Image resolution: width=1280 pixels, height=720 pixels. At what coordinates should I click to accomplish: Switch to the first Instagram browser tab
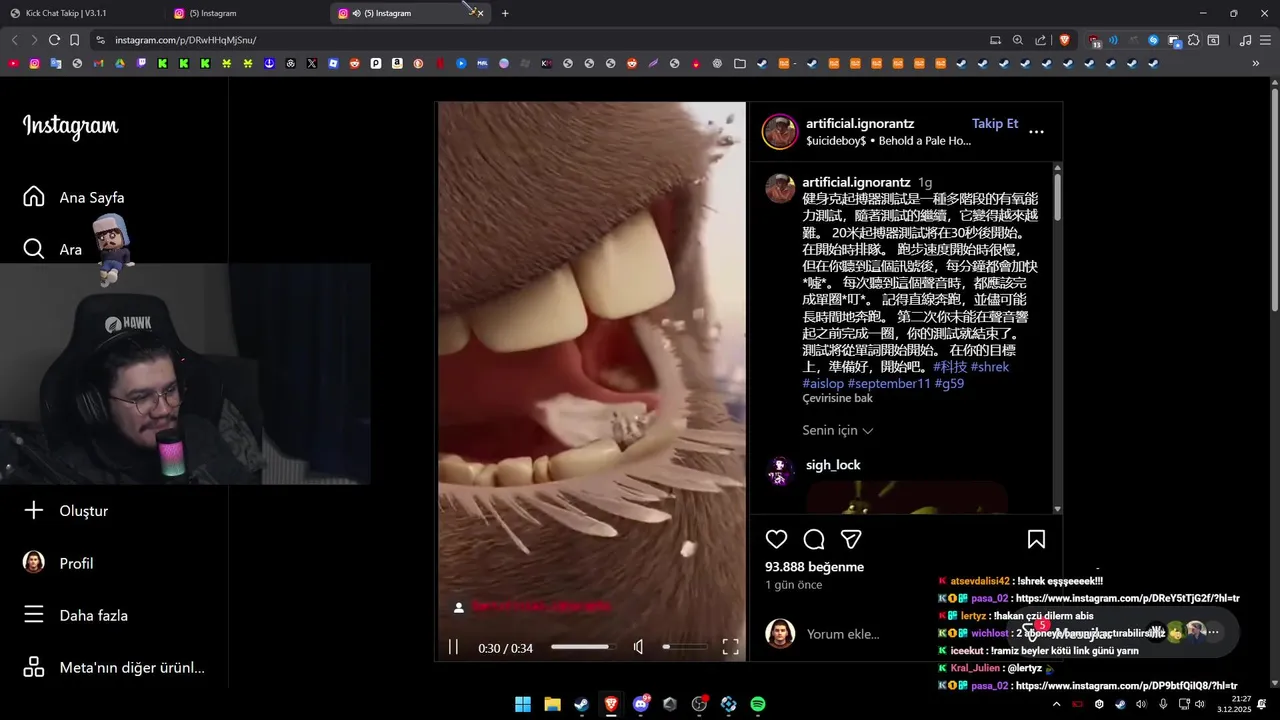click(x=245, y=13)
